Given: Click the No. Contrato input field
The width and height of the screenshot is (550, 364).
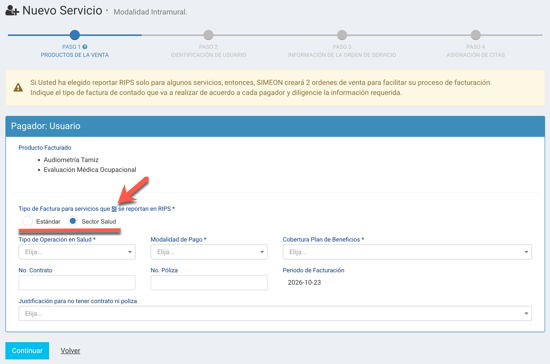Looking at the screenshot, I should click(77, 283).
